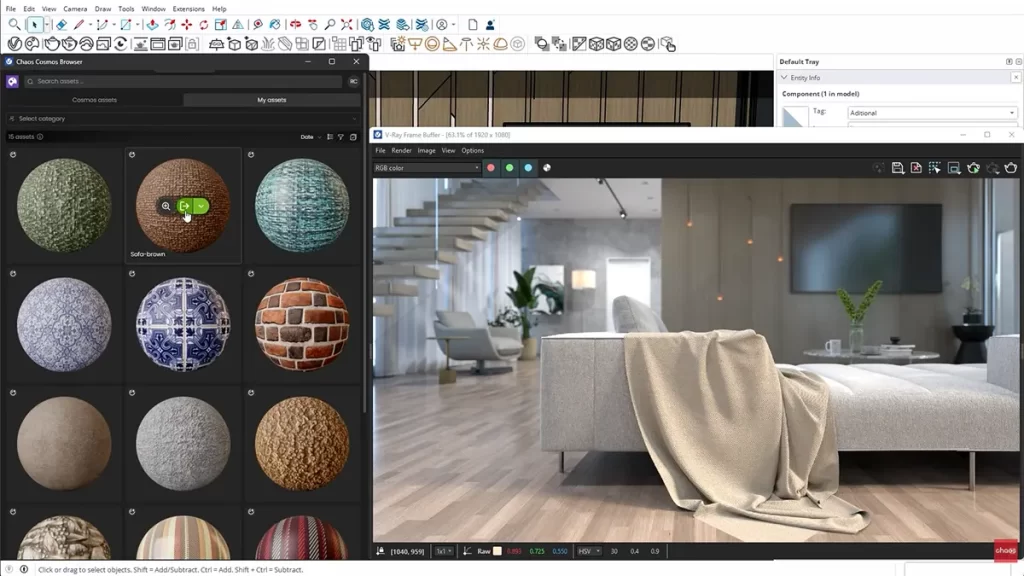Click the red render stop dot
1024x576 pixels.
(491, 168)
